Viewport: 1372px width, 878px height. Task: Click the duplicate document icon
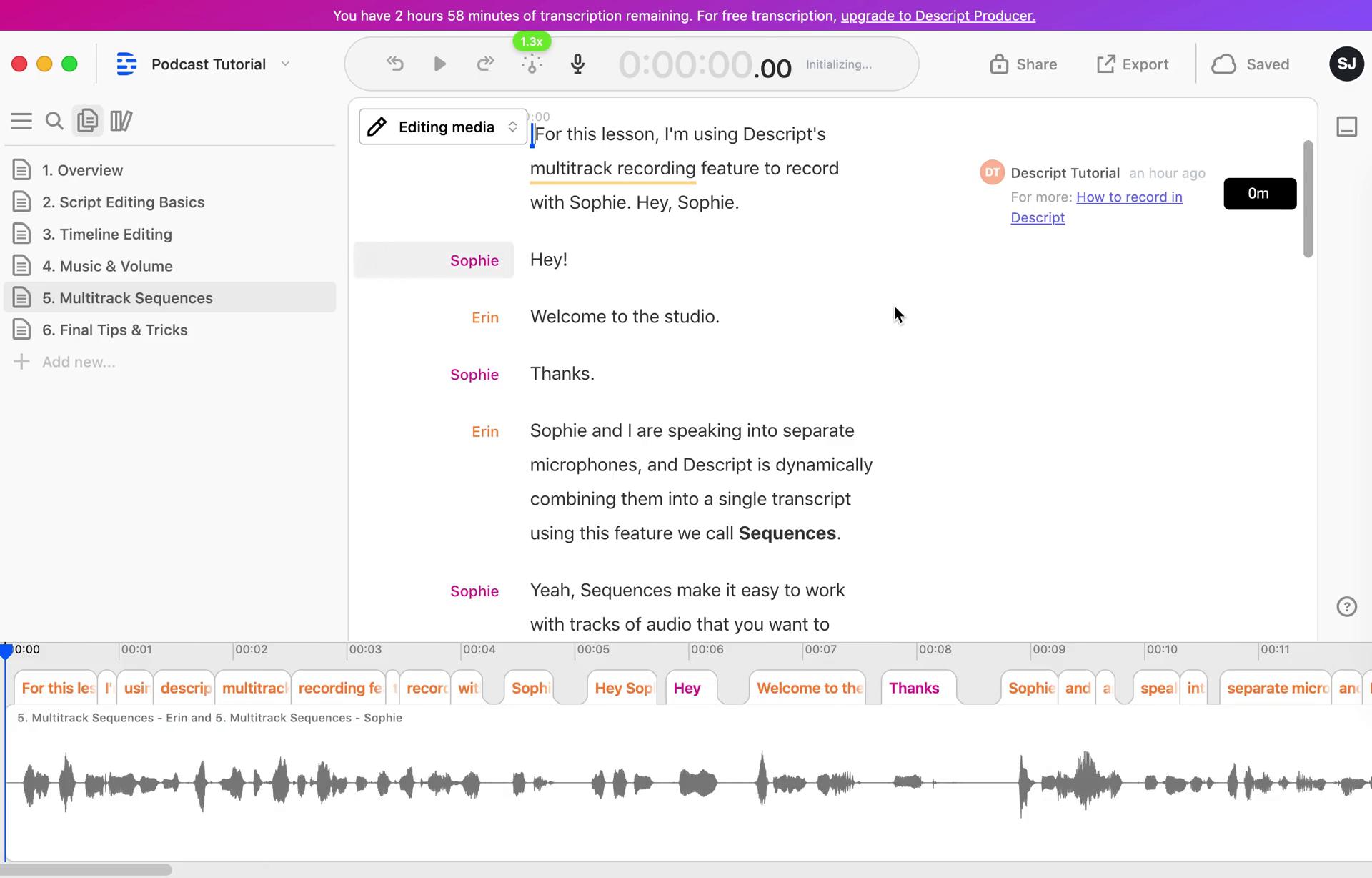coord(88,120)
